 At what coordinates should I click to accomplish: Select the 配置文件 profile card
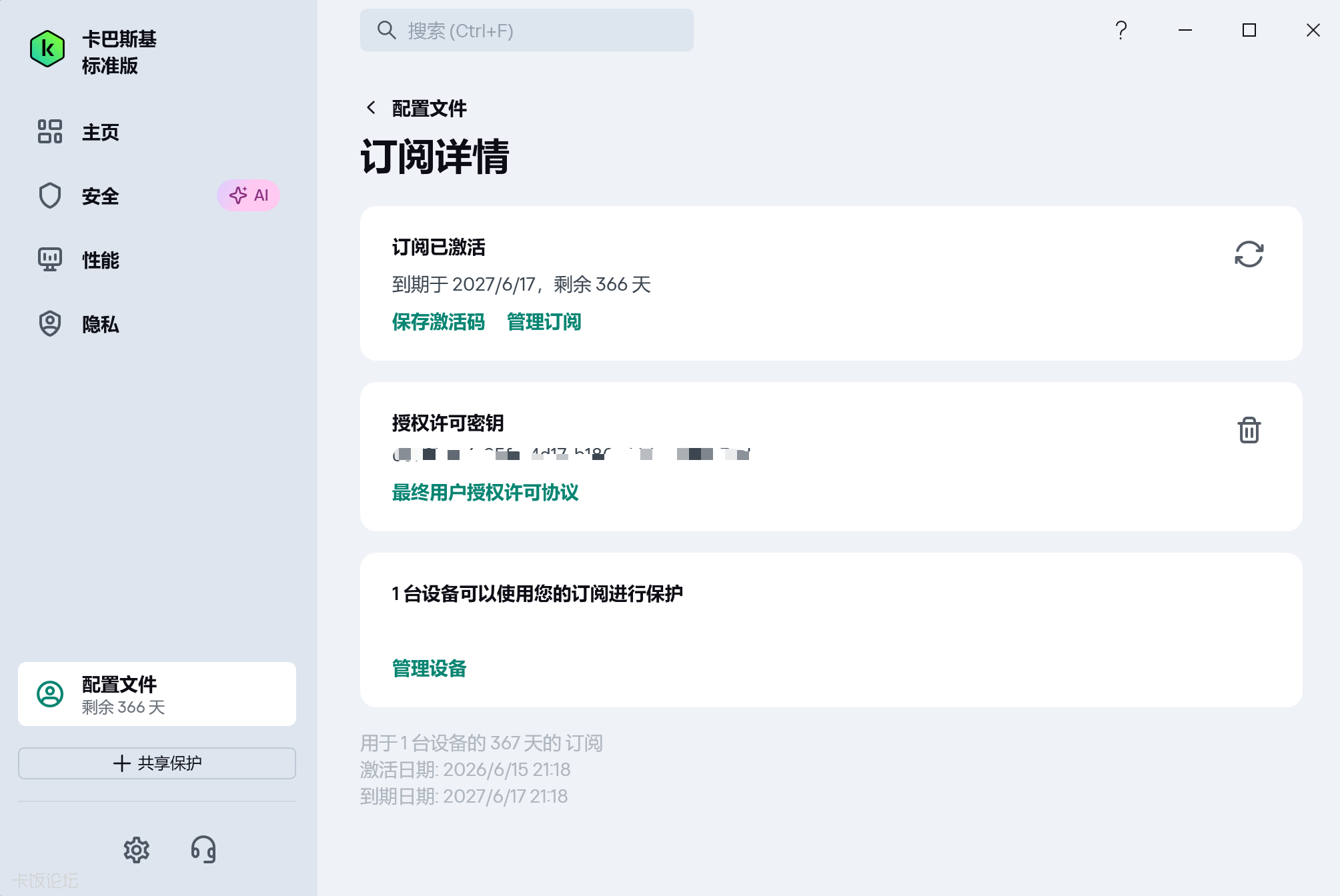tap(157, 694)
